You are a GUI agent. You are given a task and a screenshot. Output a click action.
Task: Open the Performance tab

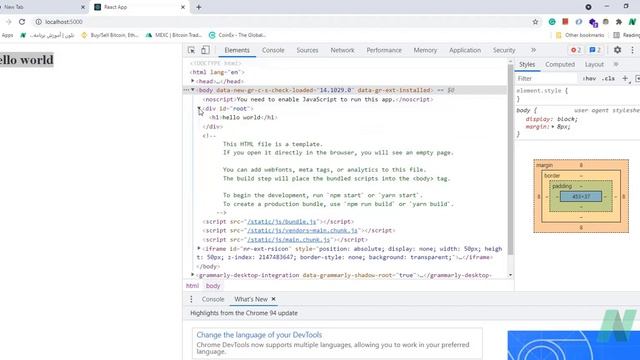[384, 50]
